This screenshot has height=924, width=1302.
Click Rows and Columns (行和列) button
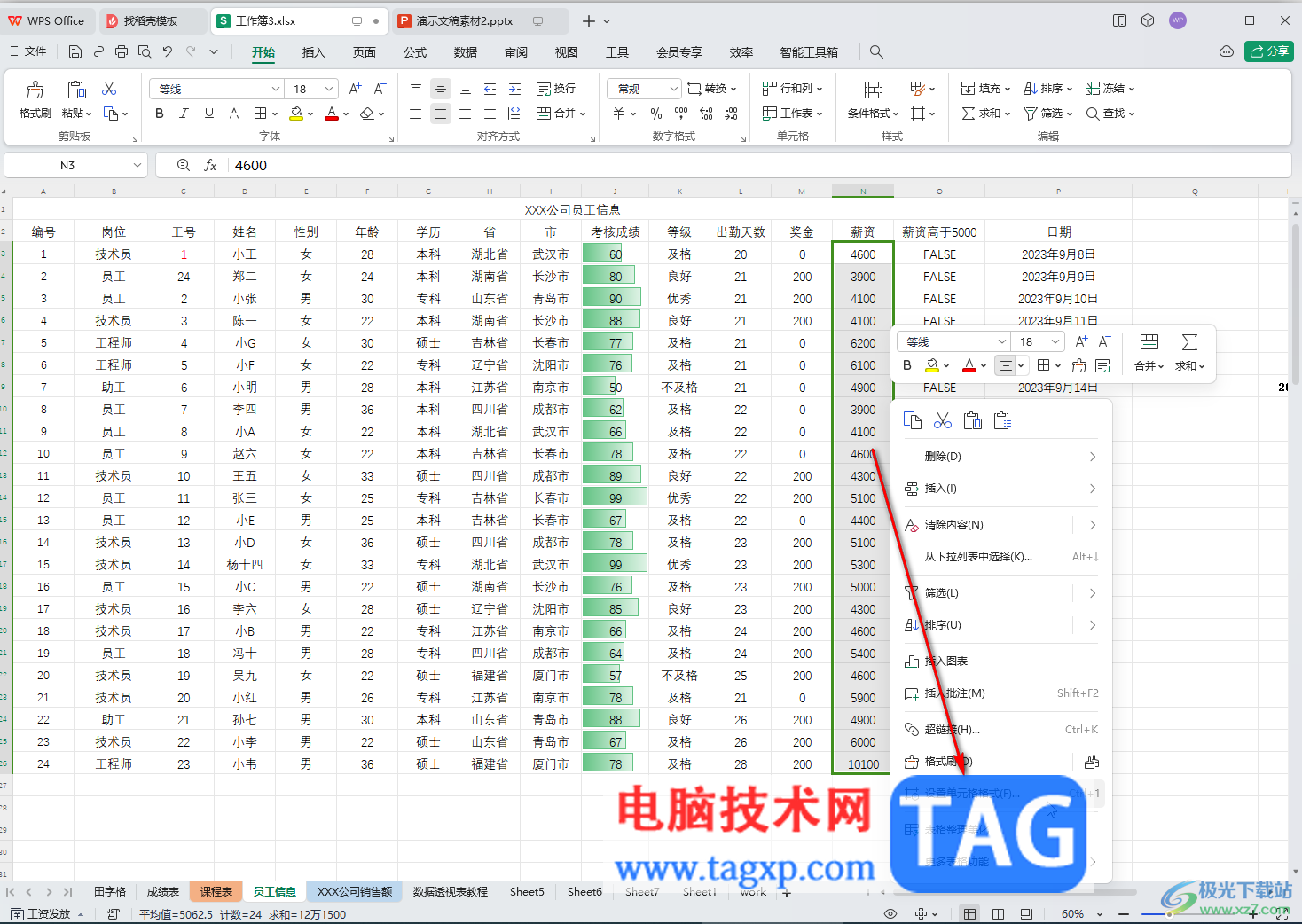click(x=792, y=89)
